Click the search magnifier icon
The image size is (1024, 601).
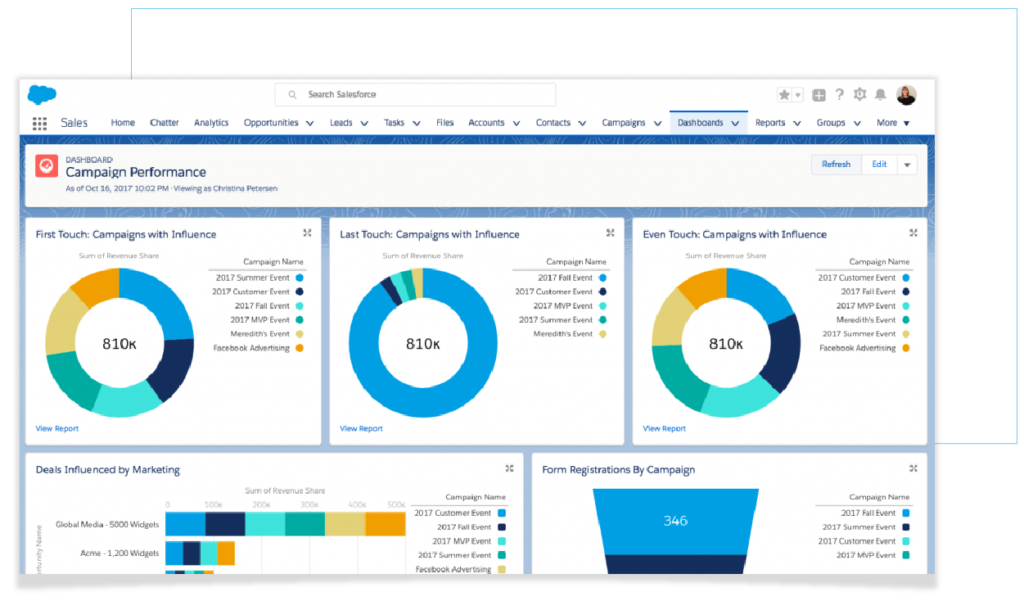tap(293, 95)
